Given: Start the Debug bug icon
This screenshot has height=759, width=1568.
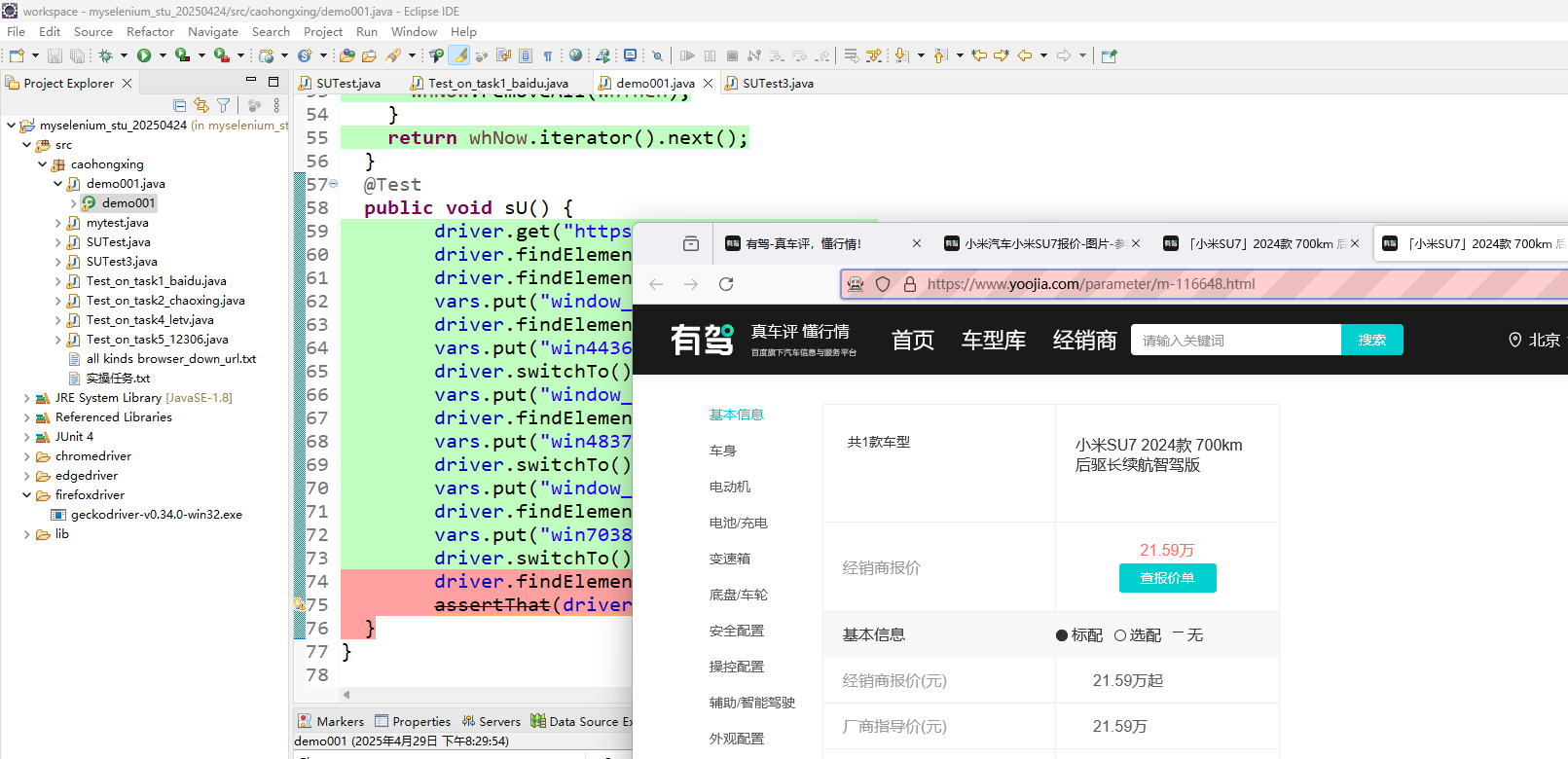Looking at the screenshot, I should click(105, 55).
